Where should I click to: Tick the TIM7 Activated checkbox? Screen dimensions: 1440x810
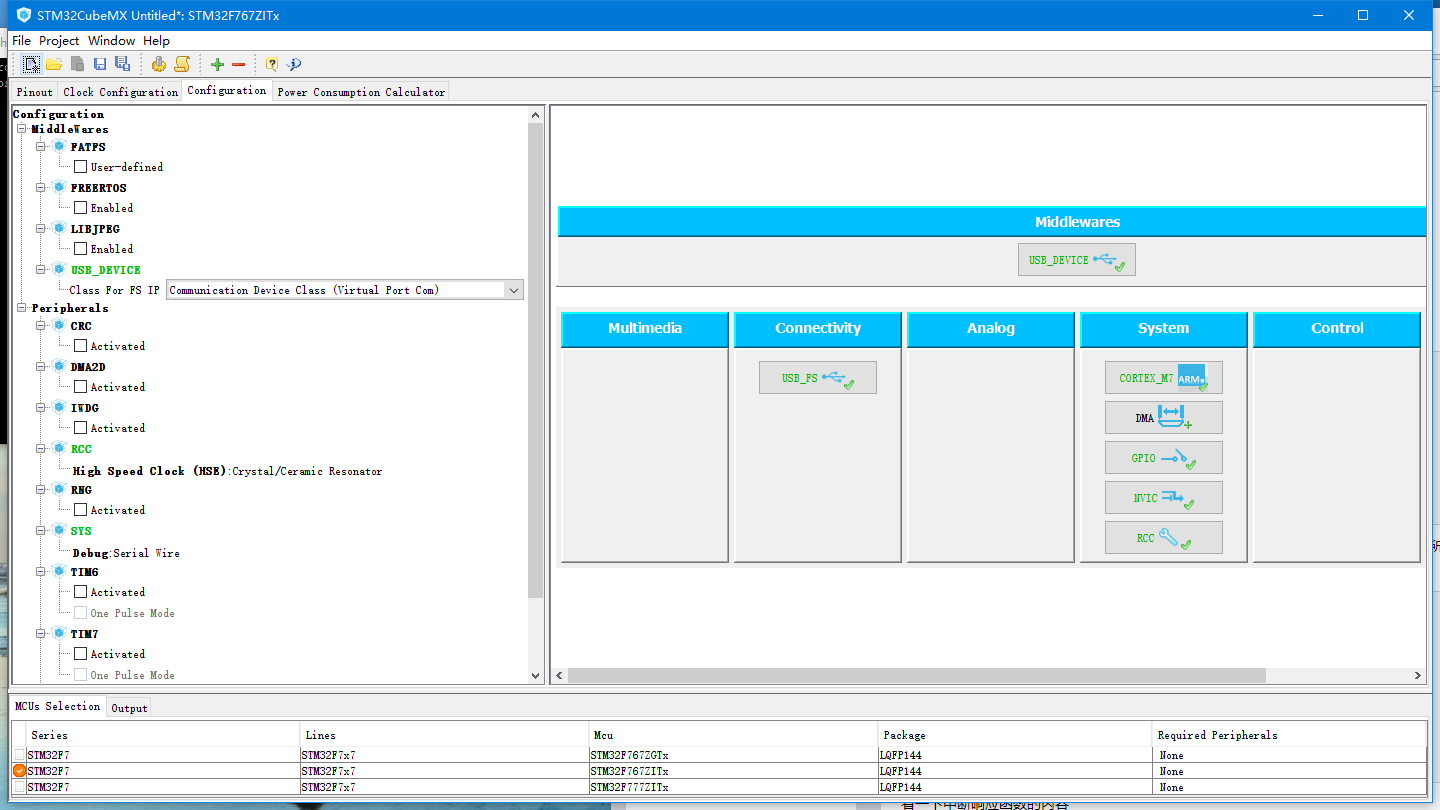point(81,654)
